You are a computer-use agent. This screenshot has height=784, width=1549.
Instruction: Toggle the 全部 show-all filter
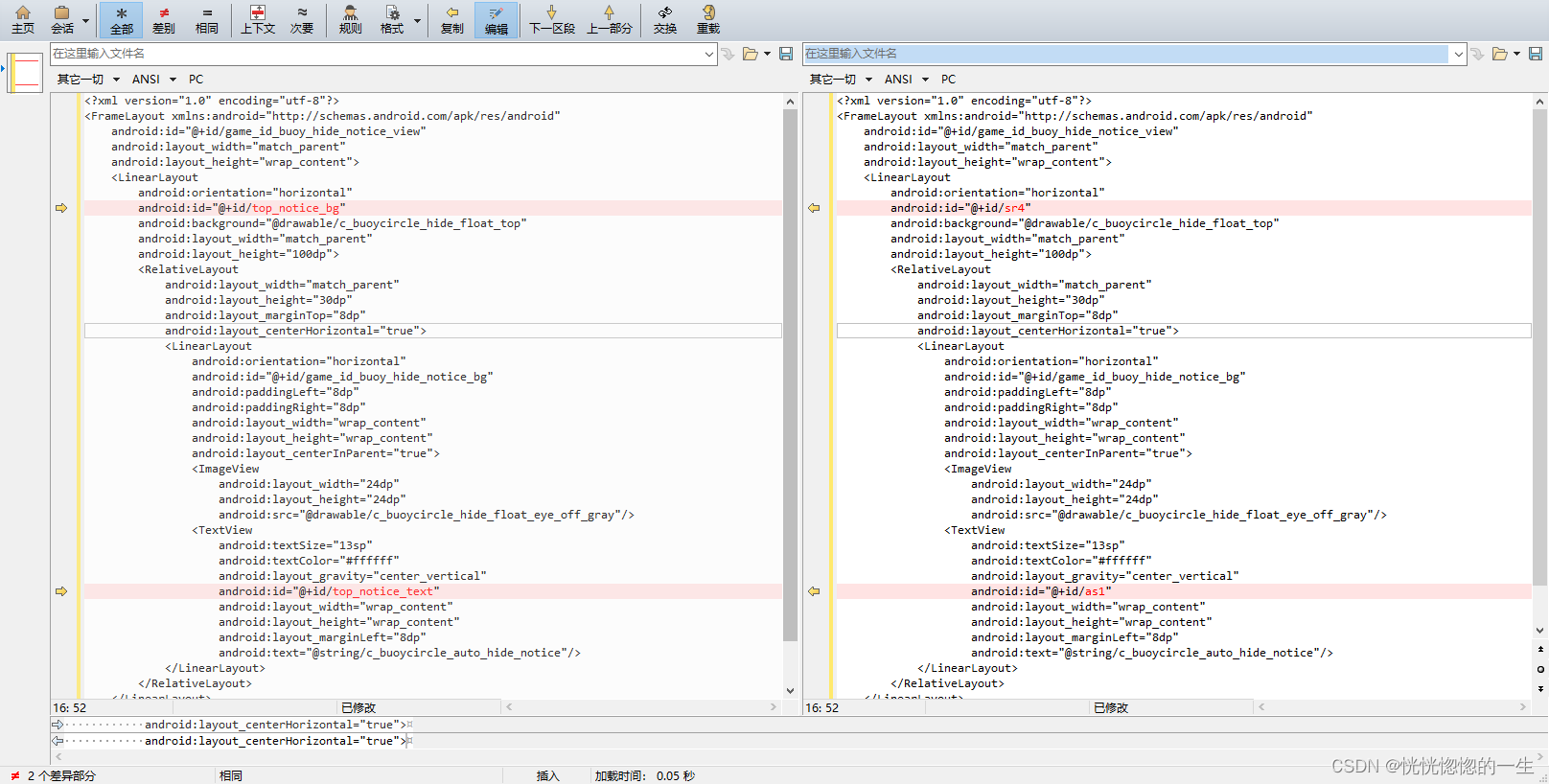122,19
